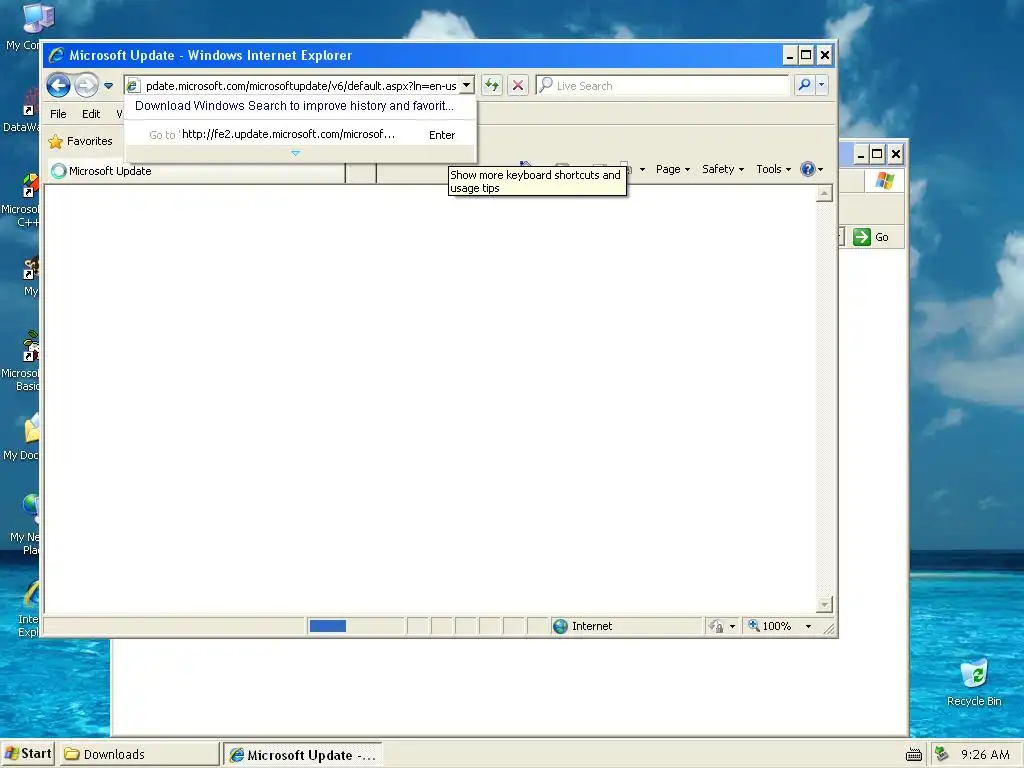The width and height of the screenshot is (1024, 768).
Task: Click the Windows flag logo in background window
Action: pyautogui.click(x=885, y=180)
